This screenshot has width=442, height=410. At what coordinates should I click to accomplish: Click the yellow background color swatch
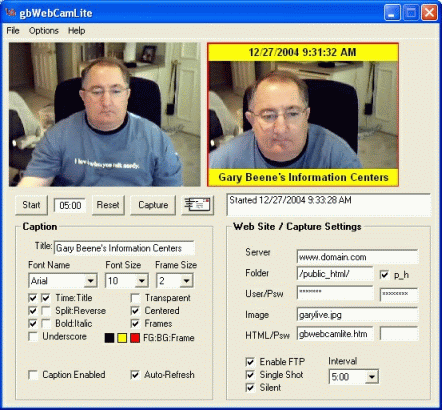pos(122,338)
